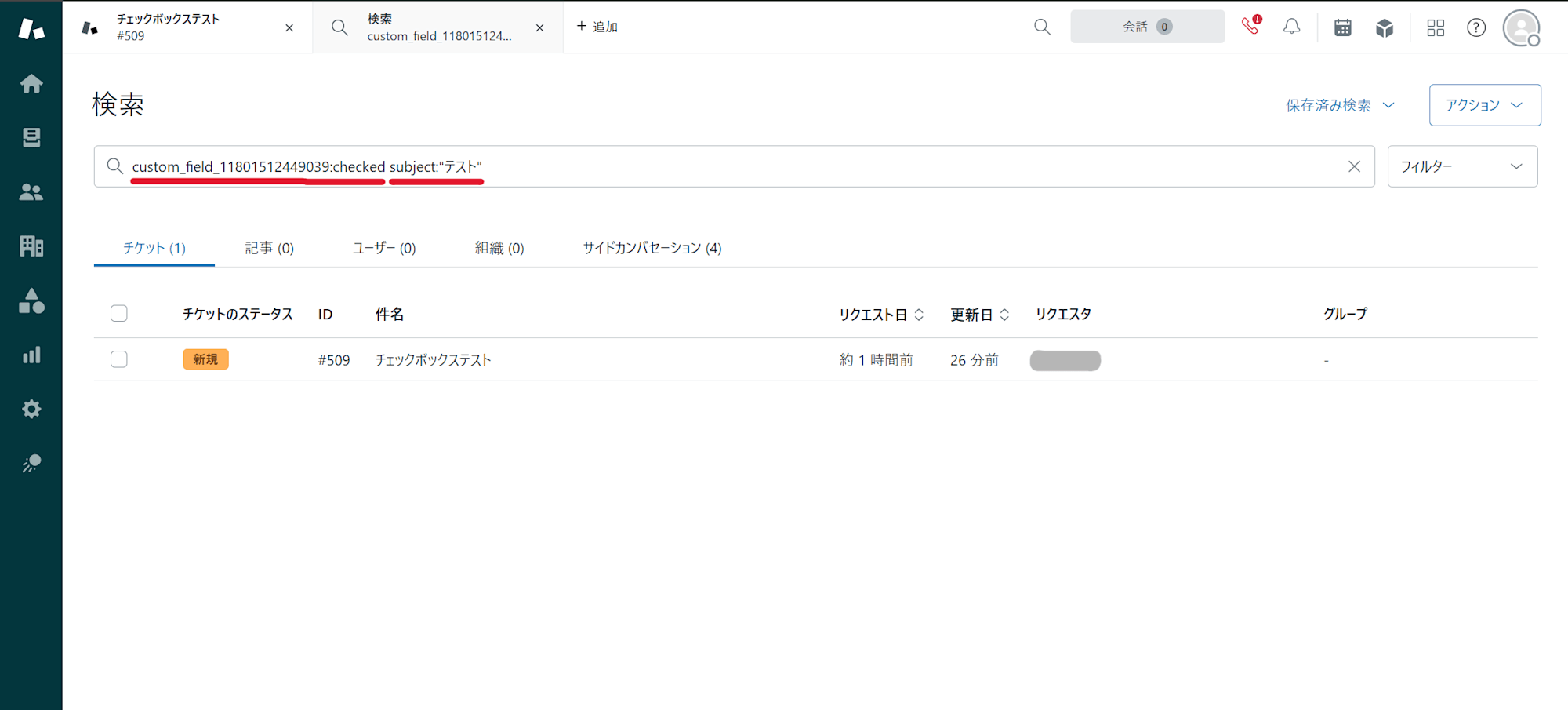Click the Zendesk logo in sidebar

[x=31, y=29]
